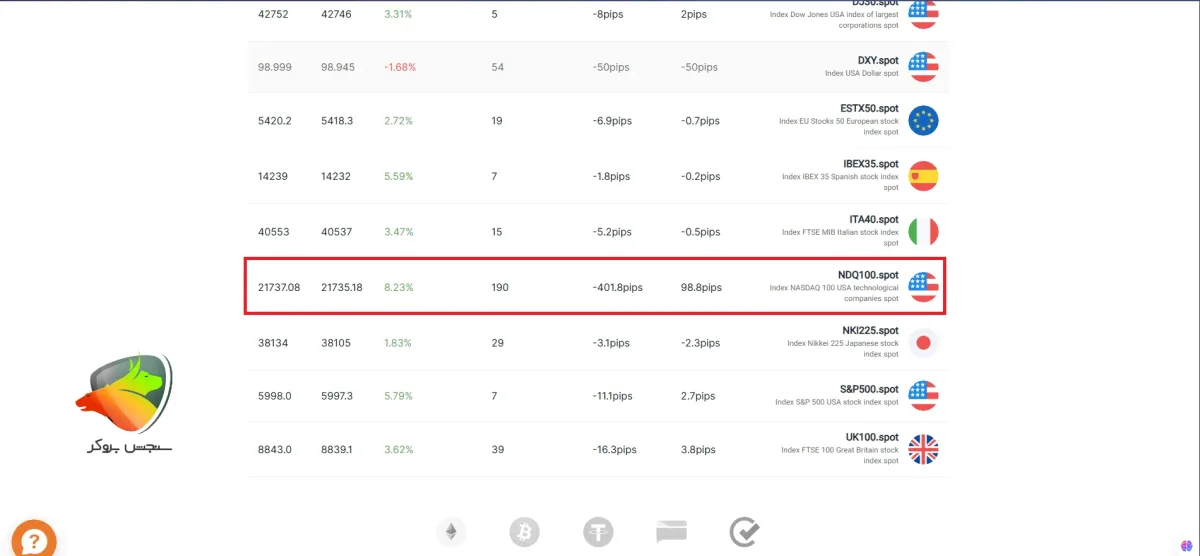1200x556 pixels.
Task: Open the NDQ100.spot instrument name
Action: pyautogui.click(x=868, y=275)
